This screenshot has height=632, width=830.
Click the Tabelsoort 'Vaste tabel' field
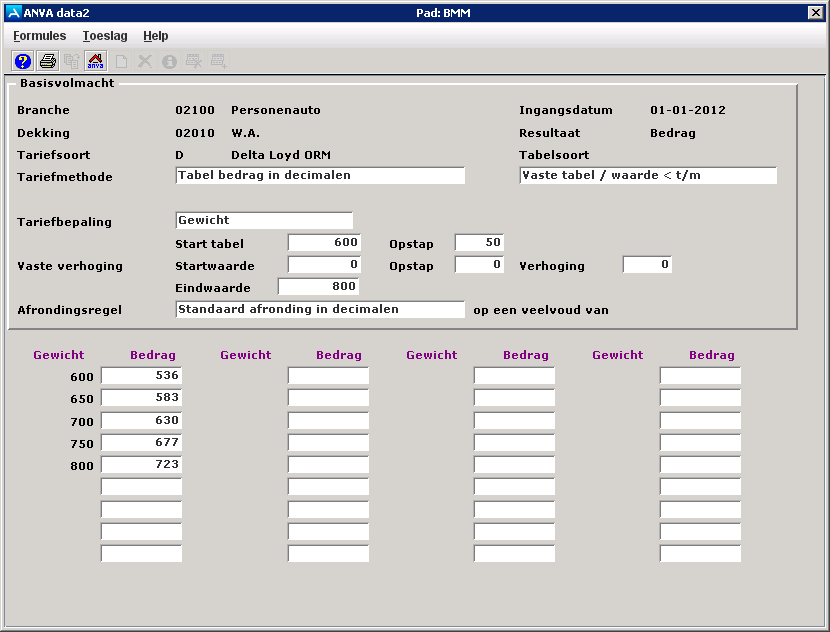tap(648, 176)
